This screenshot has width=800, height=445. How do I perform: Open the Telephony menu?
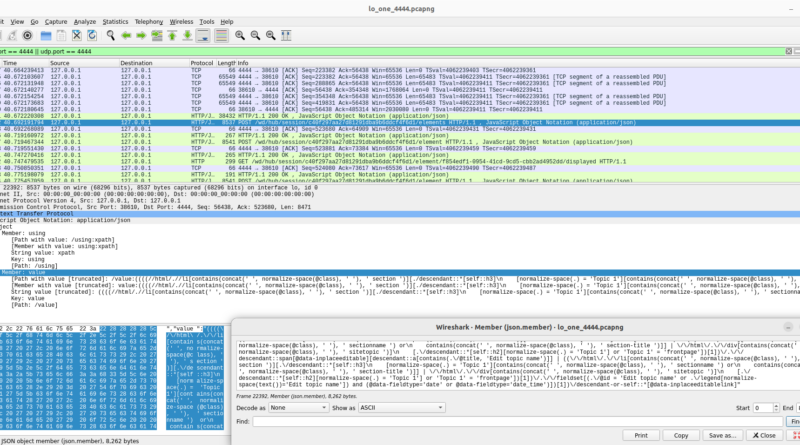coord(148,21)
